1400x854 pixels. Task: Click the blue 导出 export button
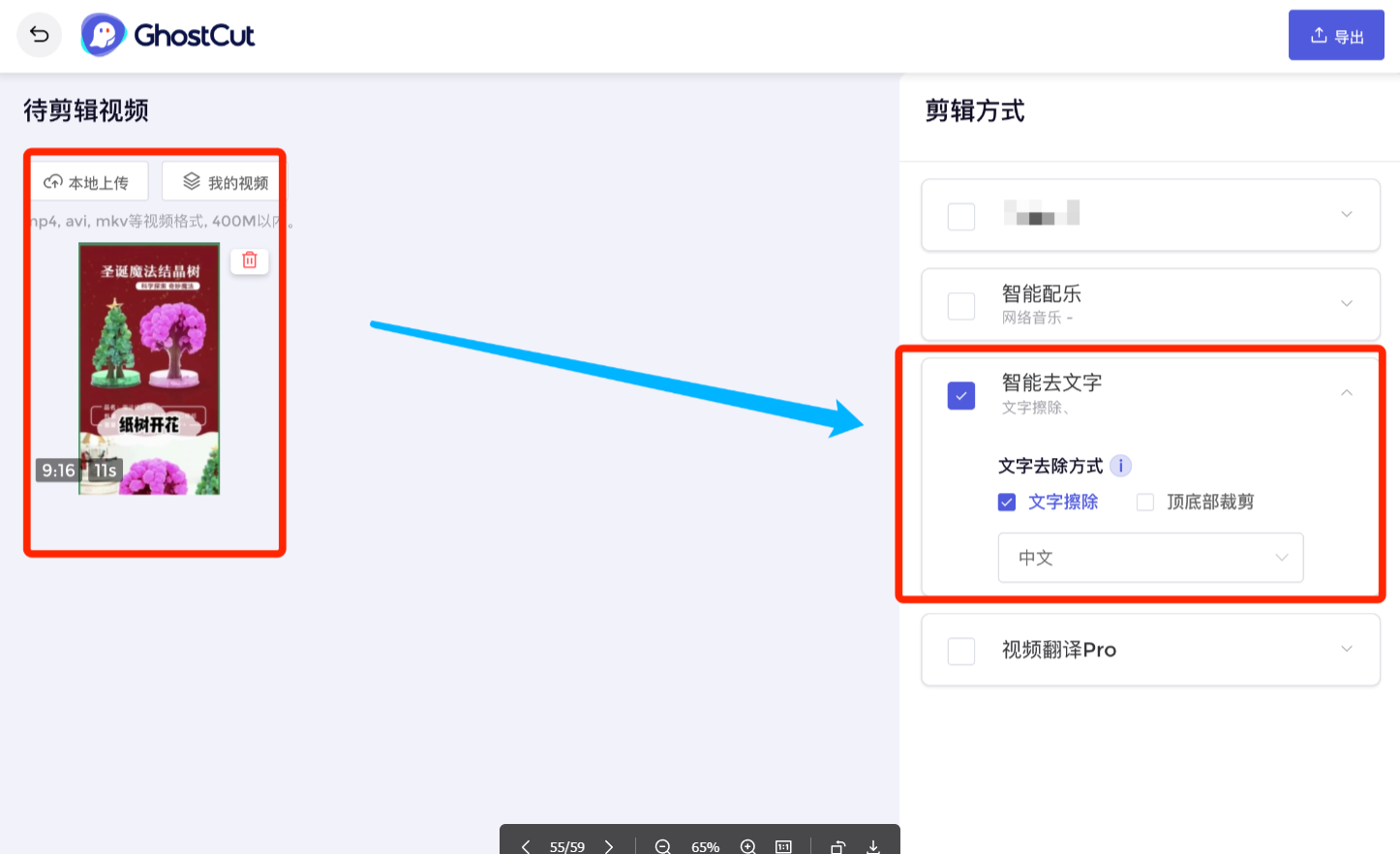click(x=1336, y=34)
